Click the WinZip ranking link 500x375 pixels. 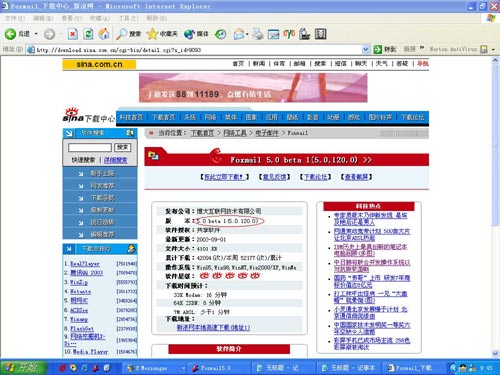(79, 282)
